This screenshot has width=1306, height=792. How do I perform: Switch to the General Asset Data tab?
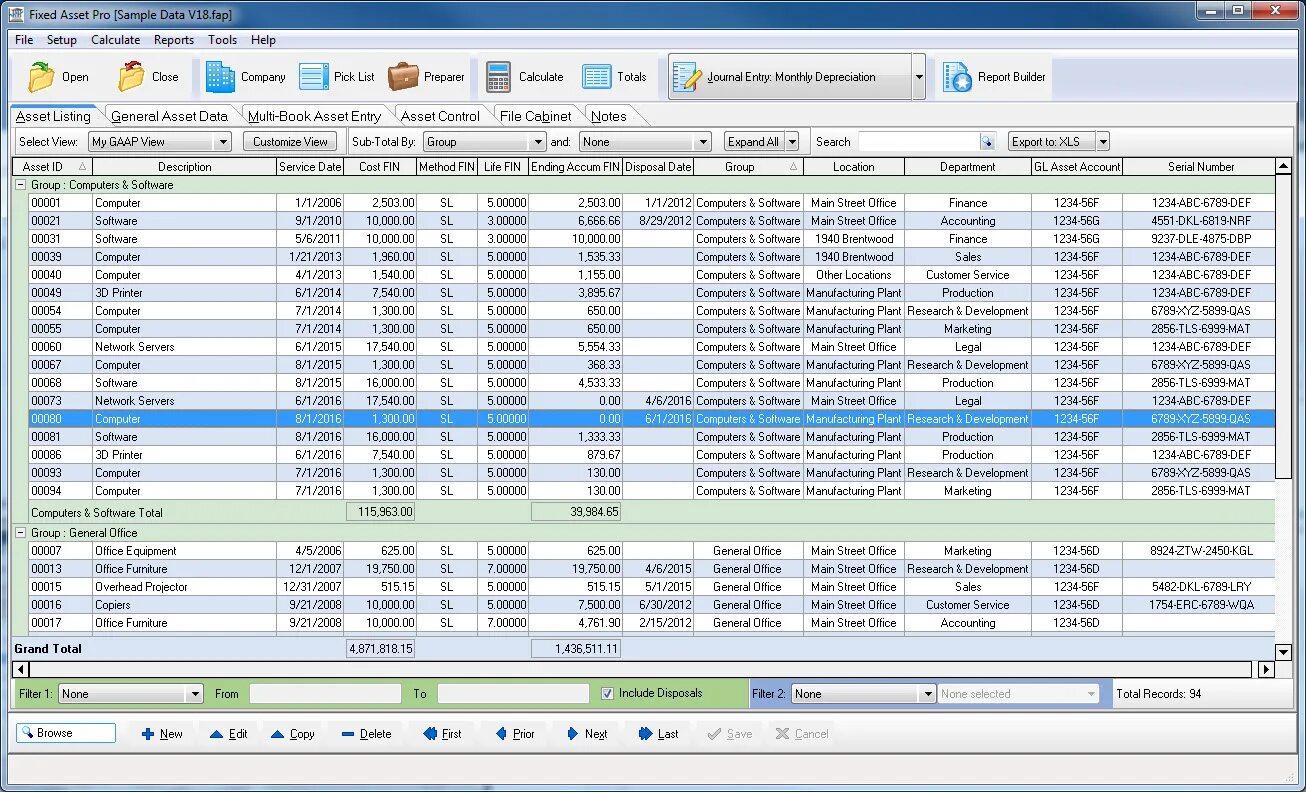click(x=169, y=116)
